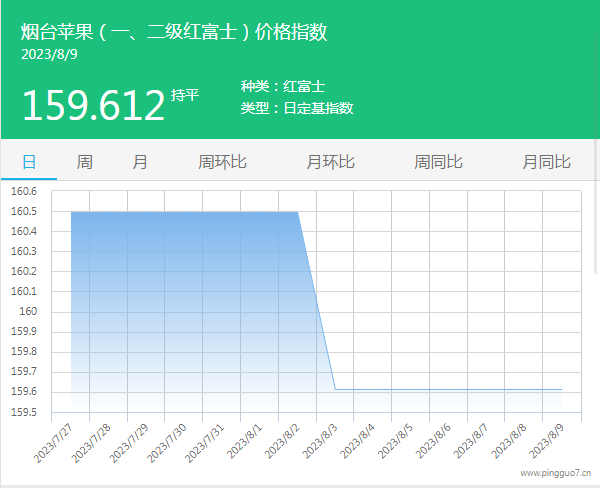
Task: Switch to the 周环比 tab
Action: click(222, 162)
